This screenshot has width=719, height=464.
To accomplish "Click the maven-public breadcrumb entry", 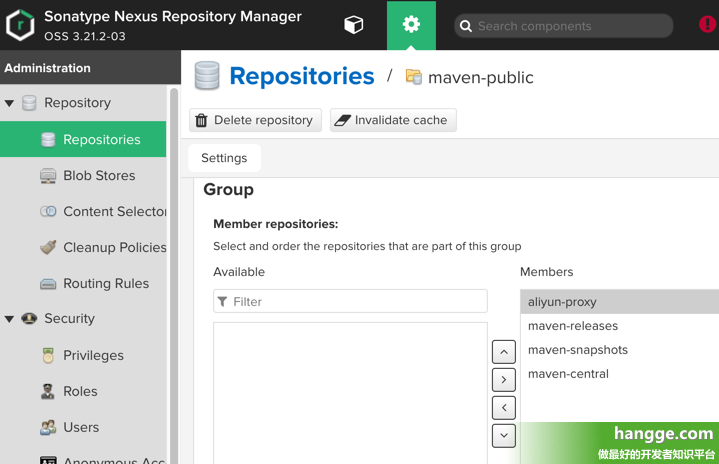I will tap(481, 77).
